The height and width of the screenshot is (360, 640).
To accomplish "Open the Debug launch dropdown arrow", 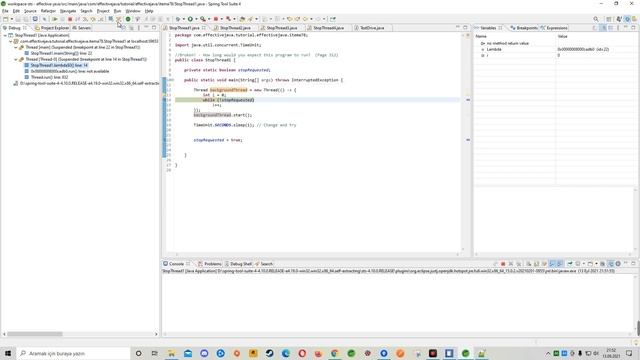I will [x=183, y=19].
